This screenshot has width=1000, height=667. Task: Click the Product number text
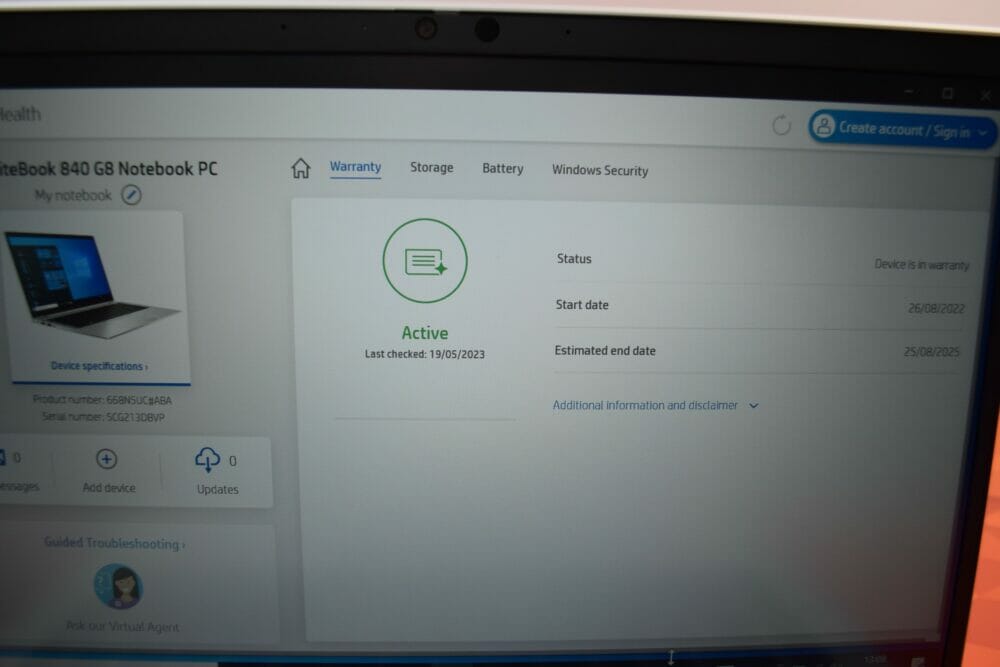[x=102, y=400]
